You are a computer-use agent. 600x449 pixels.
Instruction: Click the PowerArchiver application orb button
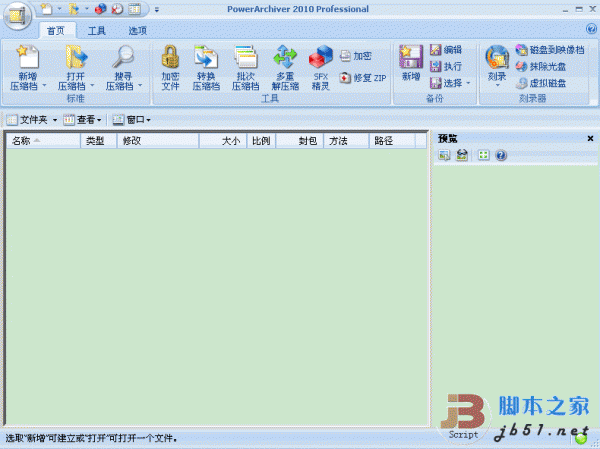[17, 16]
